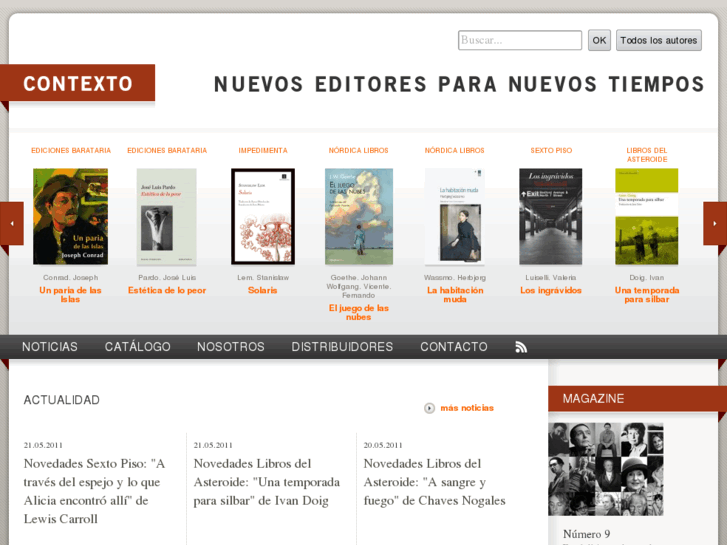The height and width of the screenshot is (545, 727).
Task: Open the Los ingrávidos book cover
Action: [x=551, y=216]
